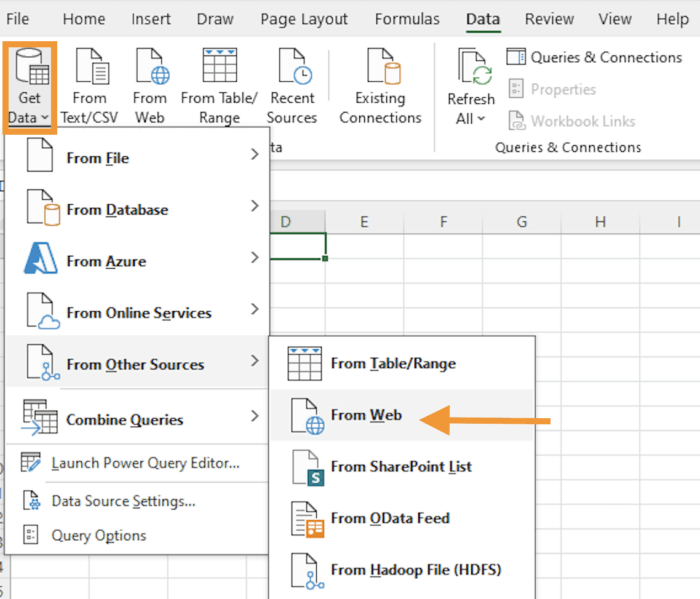Launch Power Query Editor from the menu
This screenshot has width=700, height=599.
click(x=138, y=463)
